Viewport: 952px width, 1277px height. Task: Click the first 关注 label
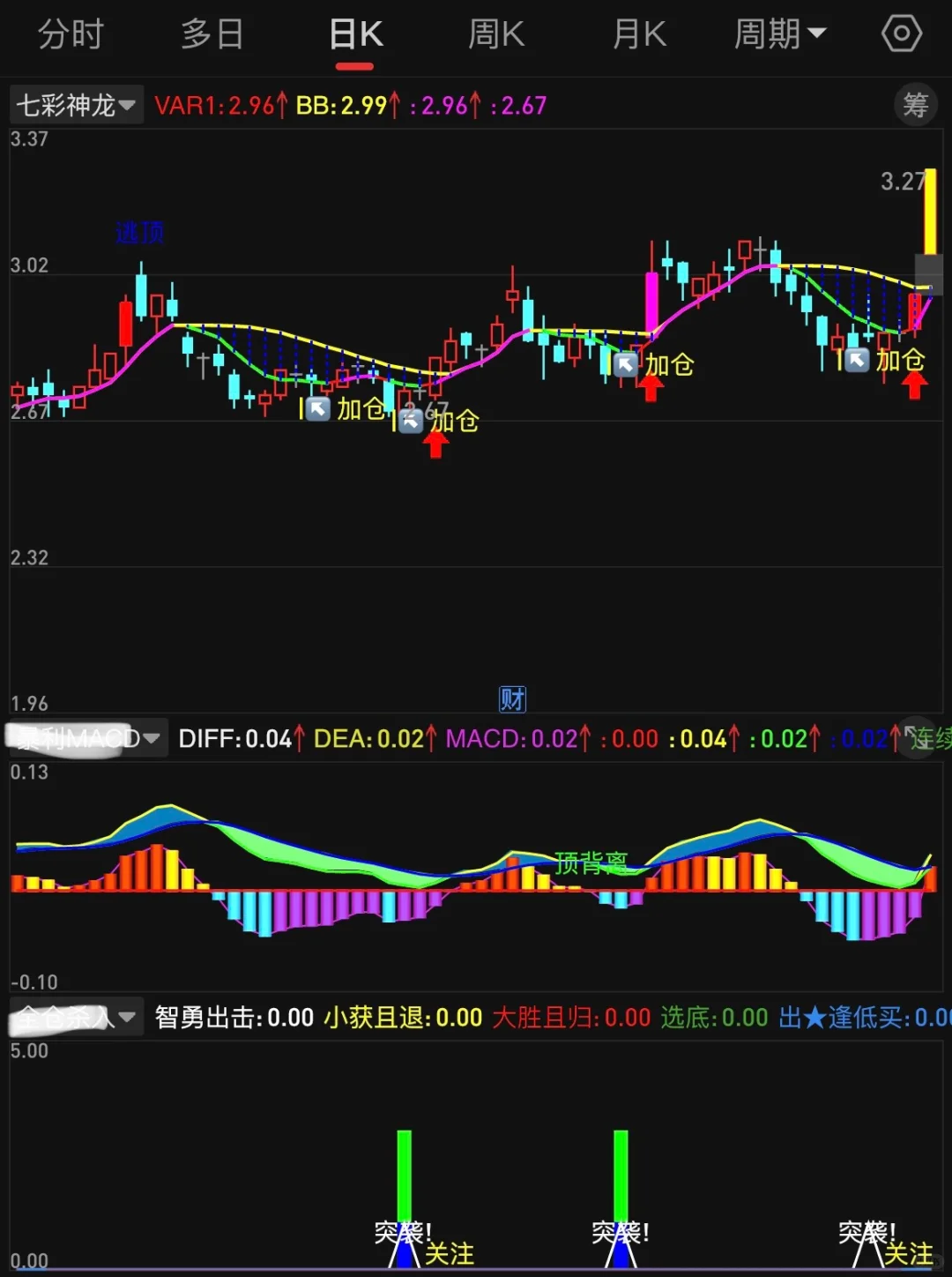point(450,1253)
